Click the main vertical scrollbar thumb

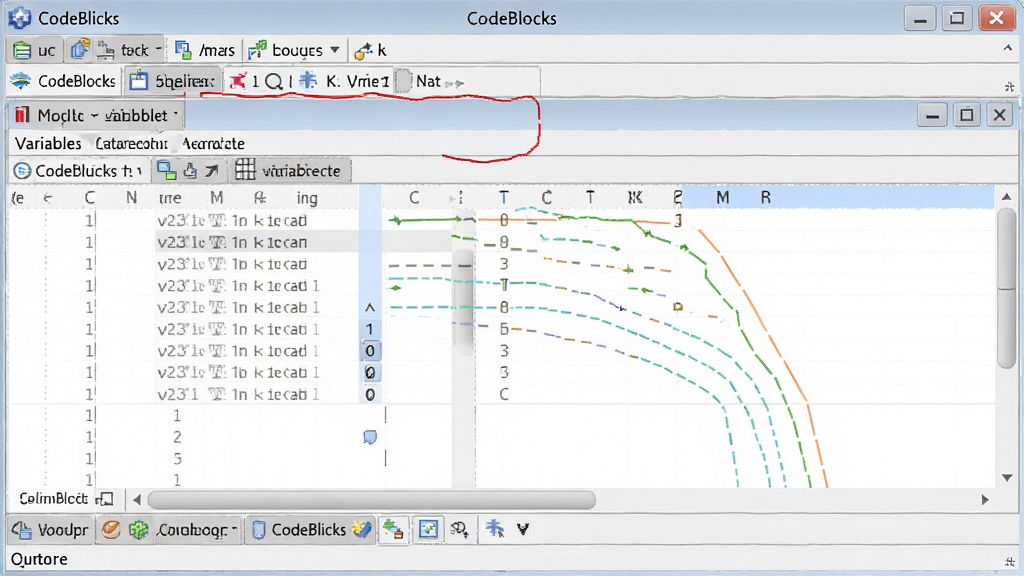[1006, 287]
